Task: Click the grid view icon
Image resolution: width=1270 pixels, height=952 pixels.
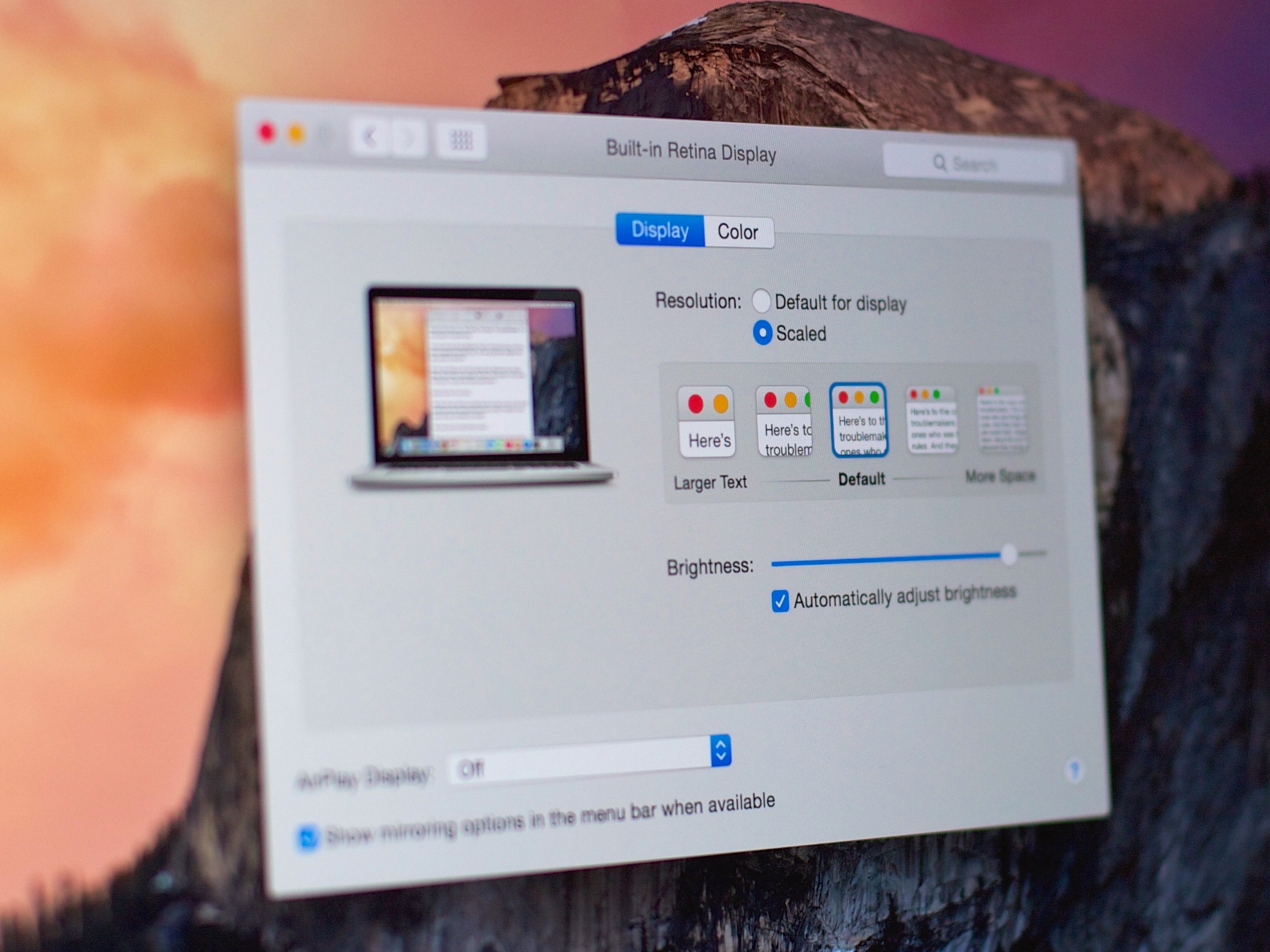Action: [x=464, y=141]
